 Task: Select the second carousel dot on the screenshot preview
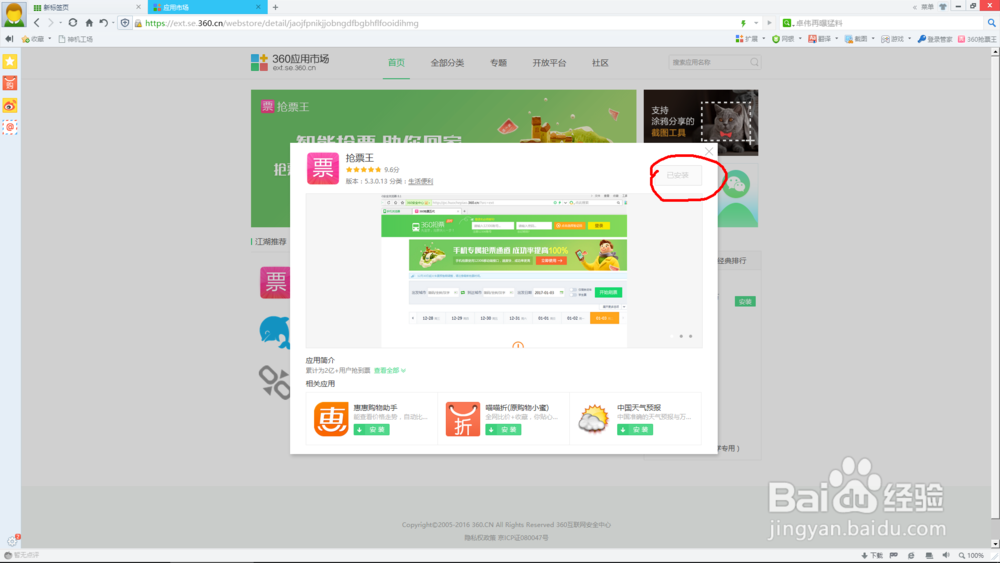pos(680,336)
